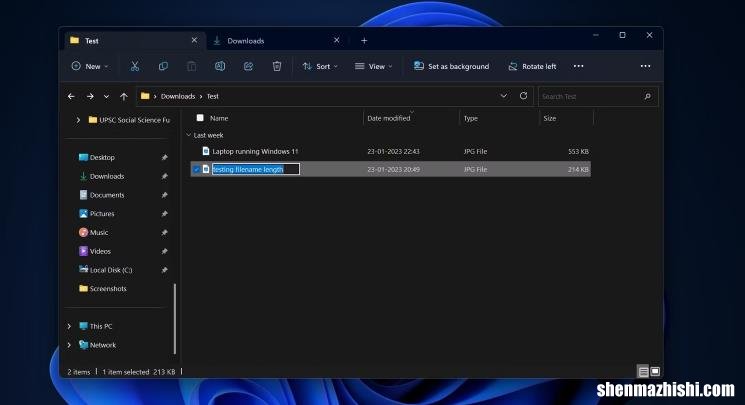Click the Rename icon in toolbar
The width and height of the screenshot is (745, 405).
tap(220, 66)
